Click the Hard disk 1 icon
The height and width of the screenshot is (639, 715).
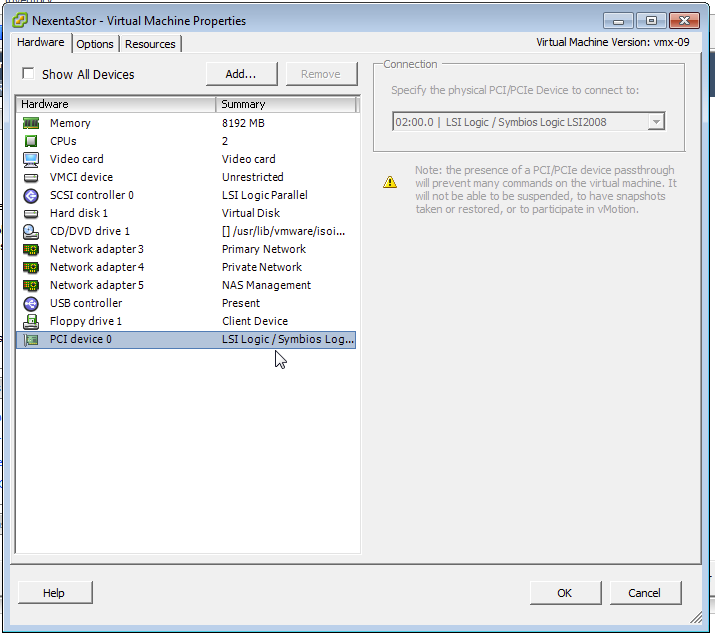(x=31, y=213)
